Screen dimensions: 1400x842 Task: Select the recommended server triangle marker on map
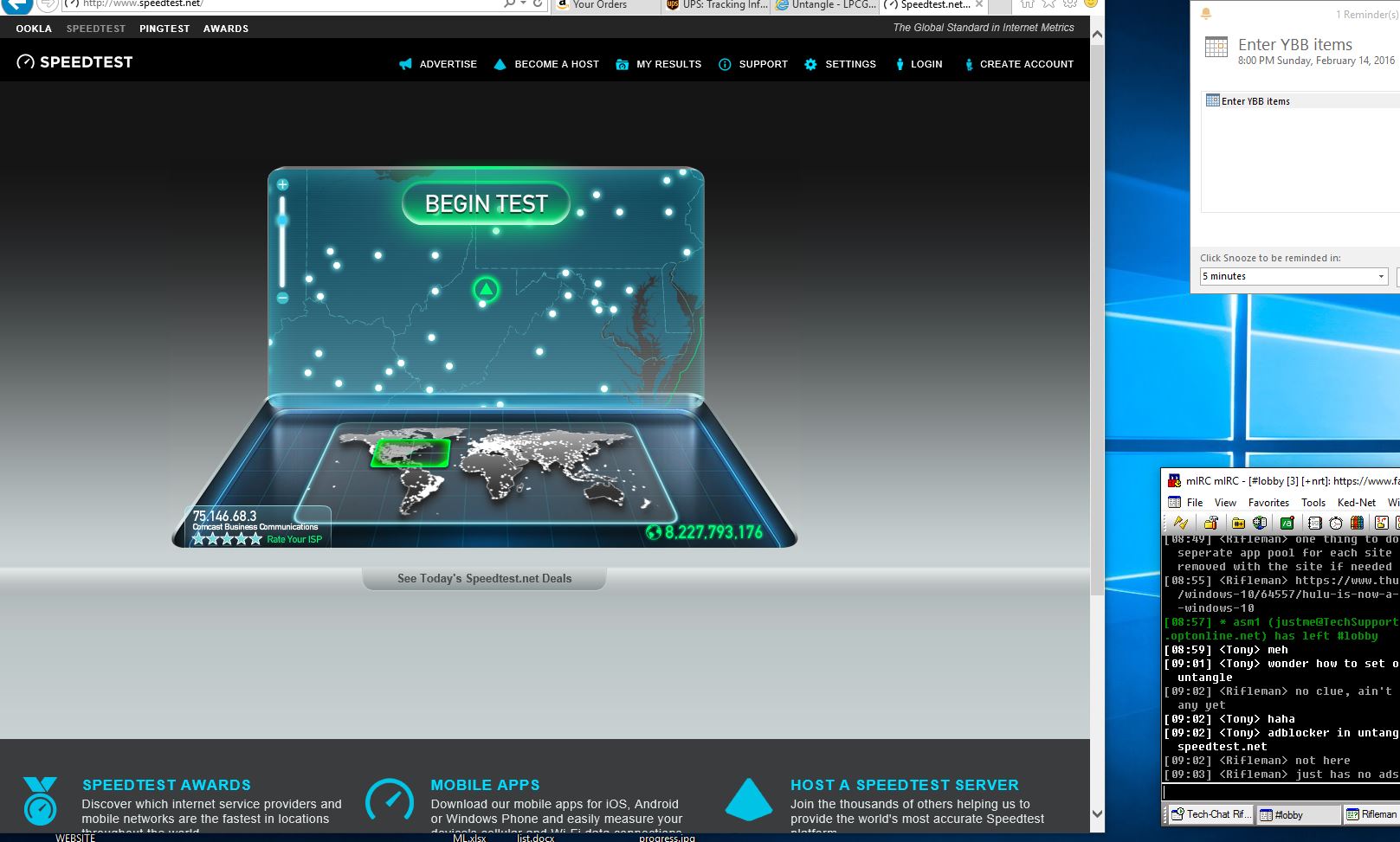486,289
